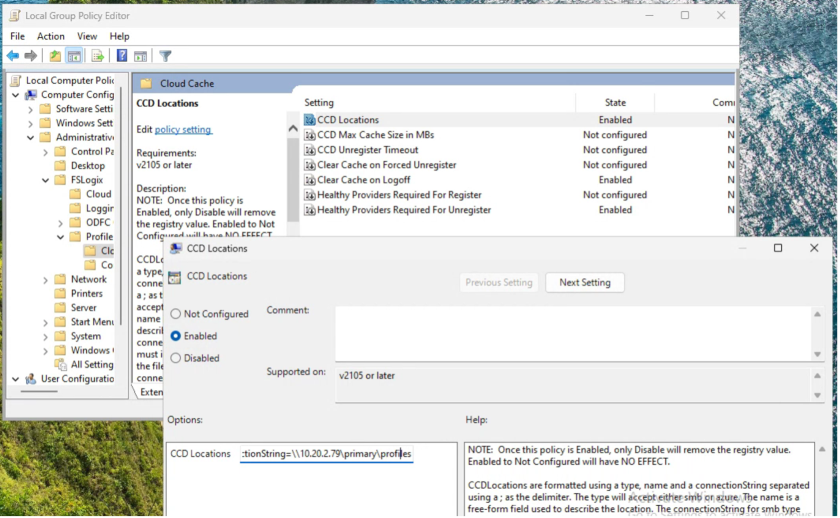
Task: Expand the Control Panel tree node
Action: [46, 152]
